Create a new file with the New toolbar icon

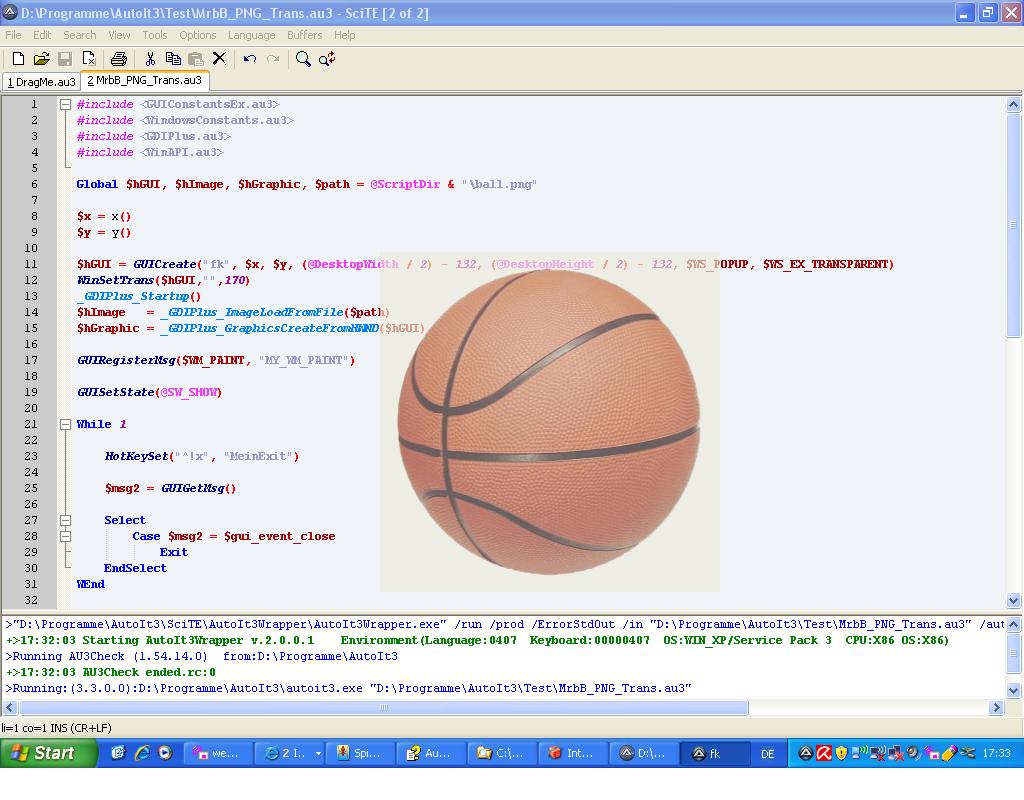coord(18,59)
